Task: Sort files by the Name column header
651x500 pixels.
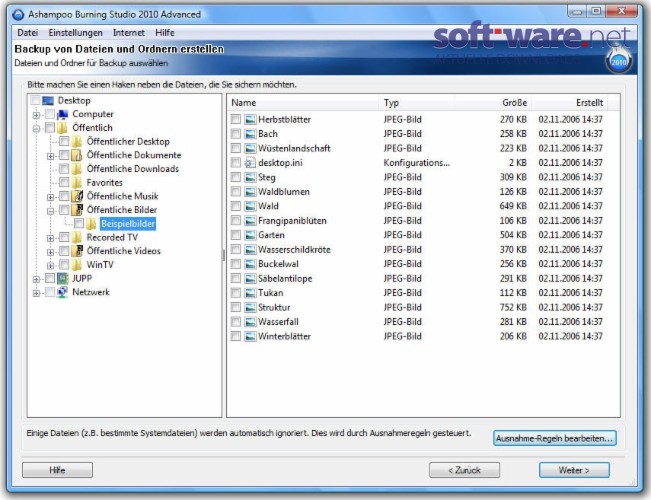Action: point(303,103)
